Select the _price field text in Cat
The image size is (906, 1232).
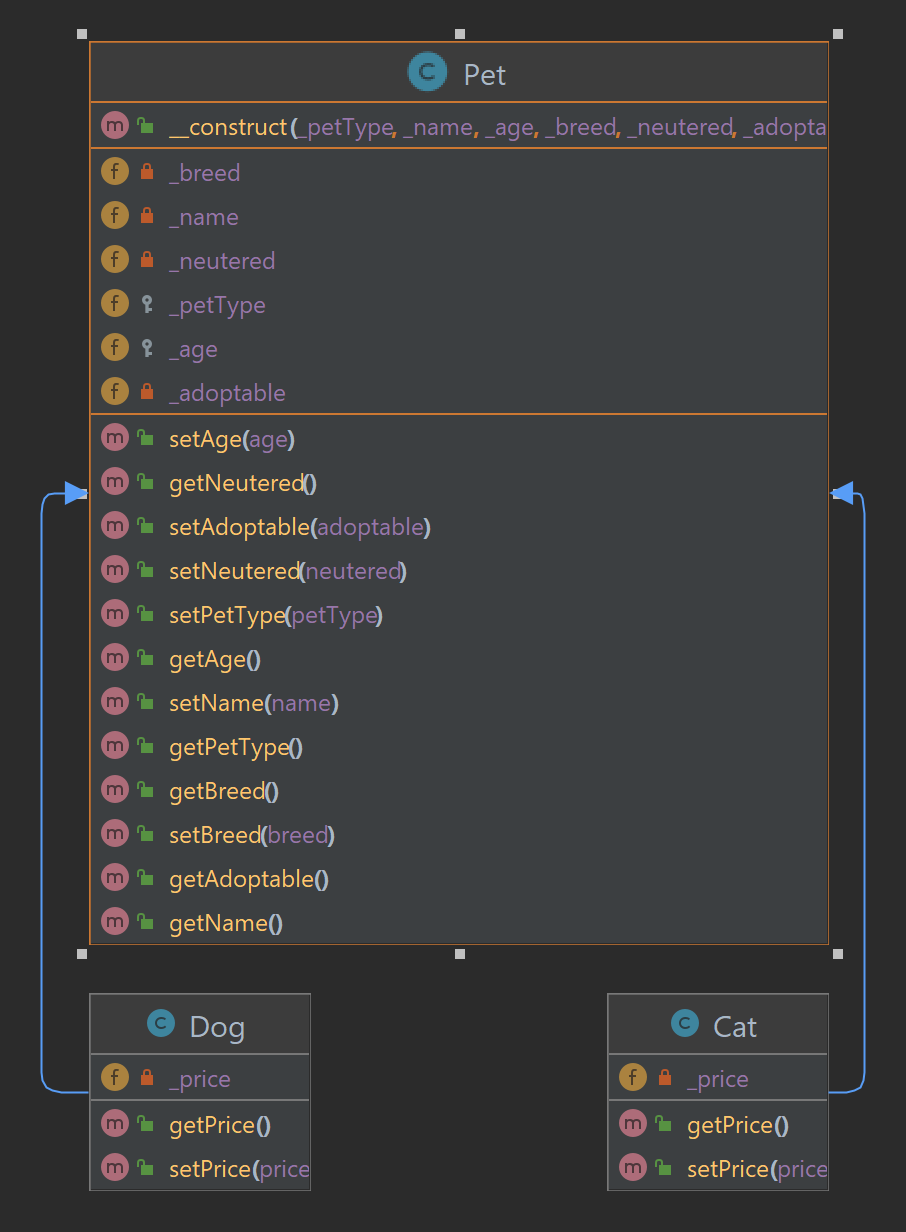tap(718, 1079)
